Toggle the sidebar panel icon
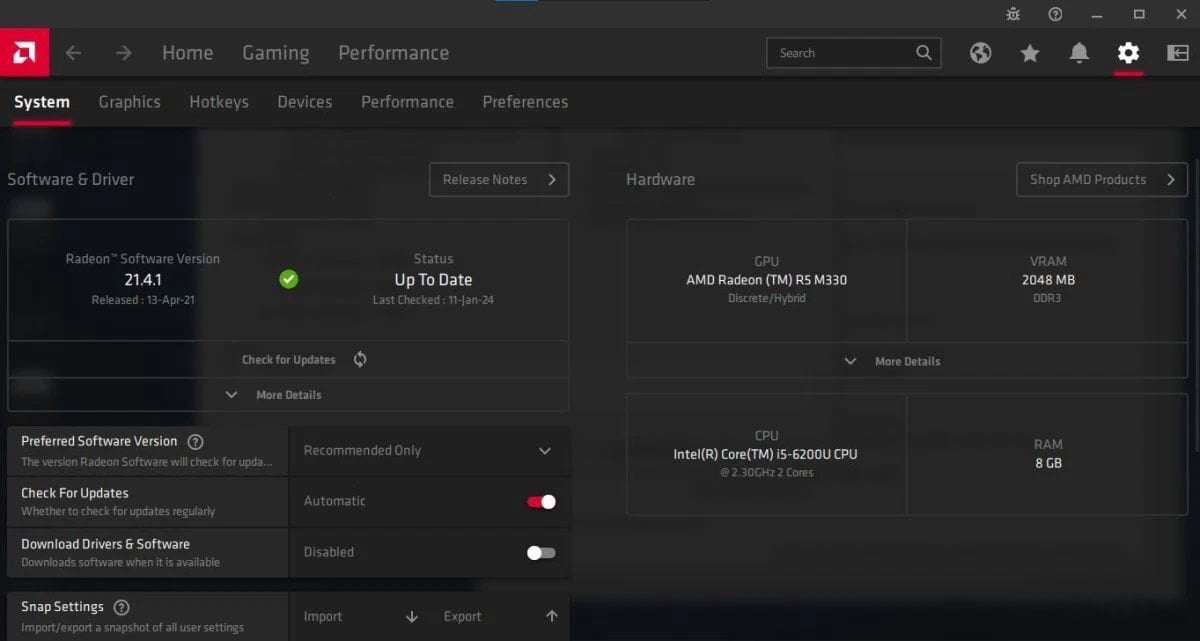1200x641 pixels. (x=1177, y=53)
